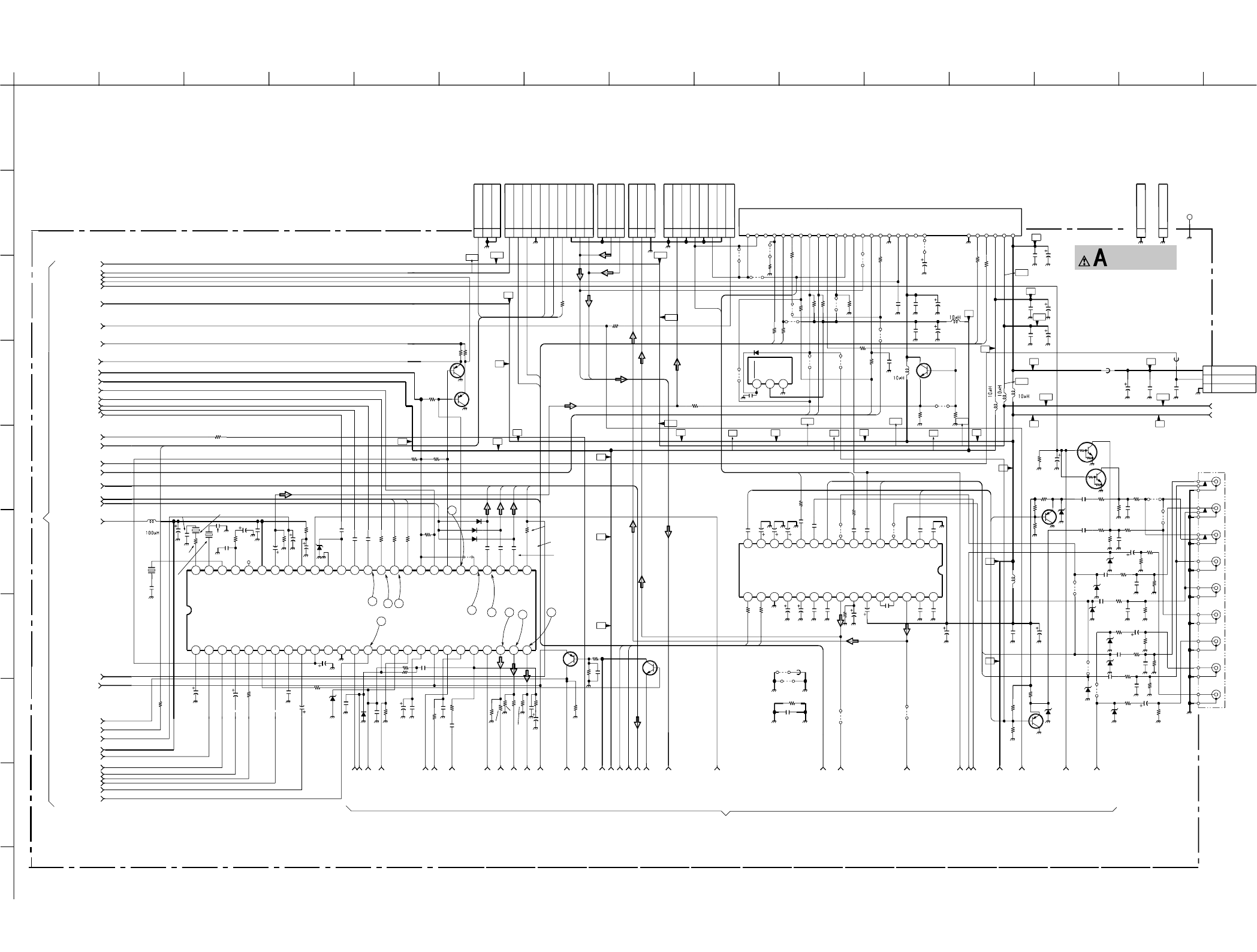
Task: Click the boxed three-terminal component with the diode above it
Action: [769, 372]
